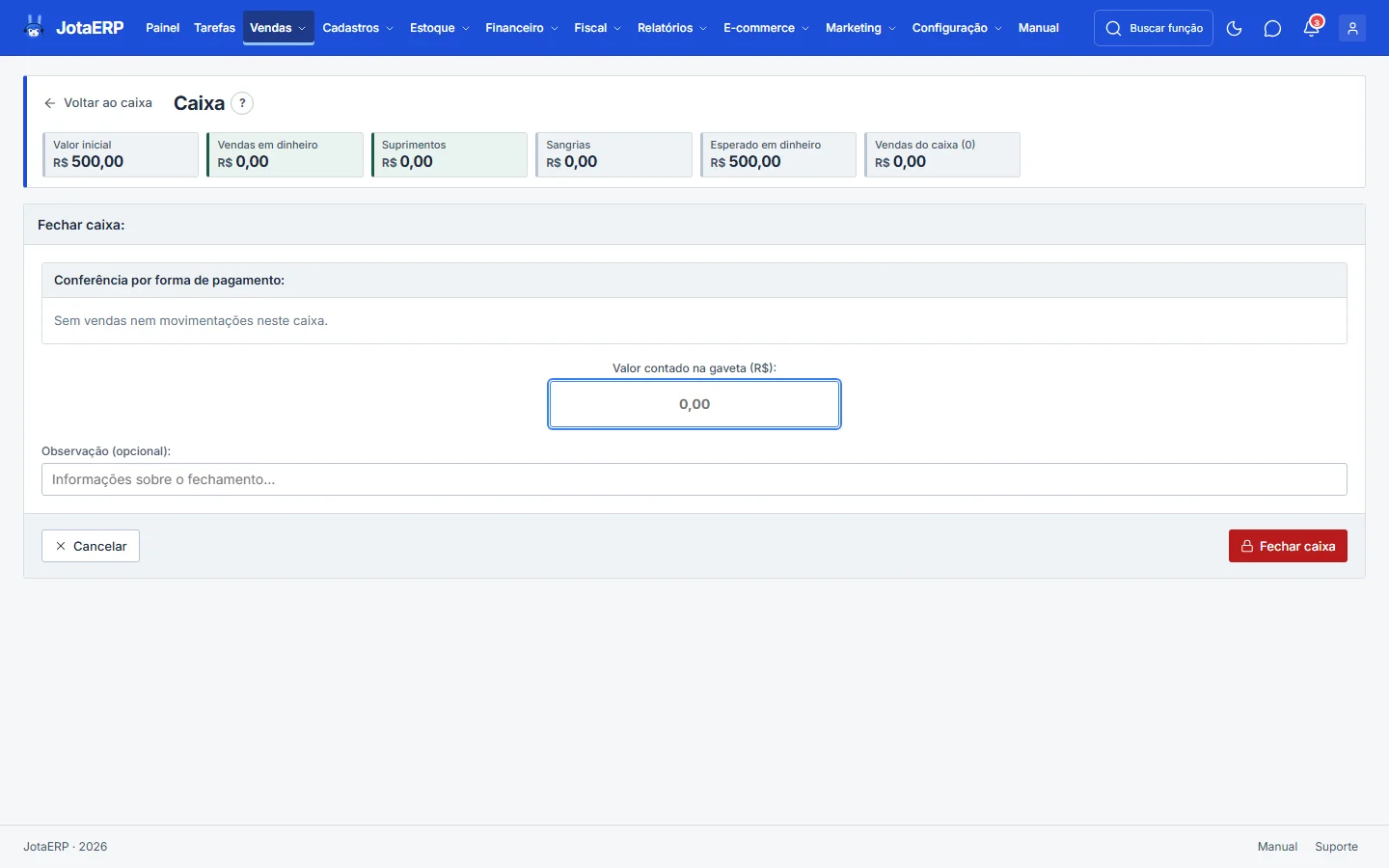Click the Buscar função search box
Image resolution: width=1389 pixels, height=868 pixels.
tap(1154, 28)
